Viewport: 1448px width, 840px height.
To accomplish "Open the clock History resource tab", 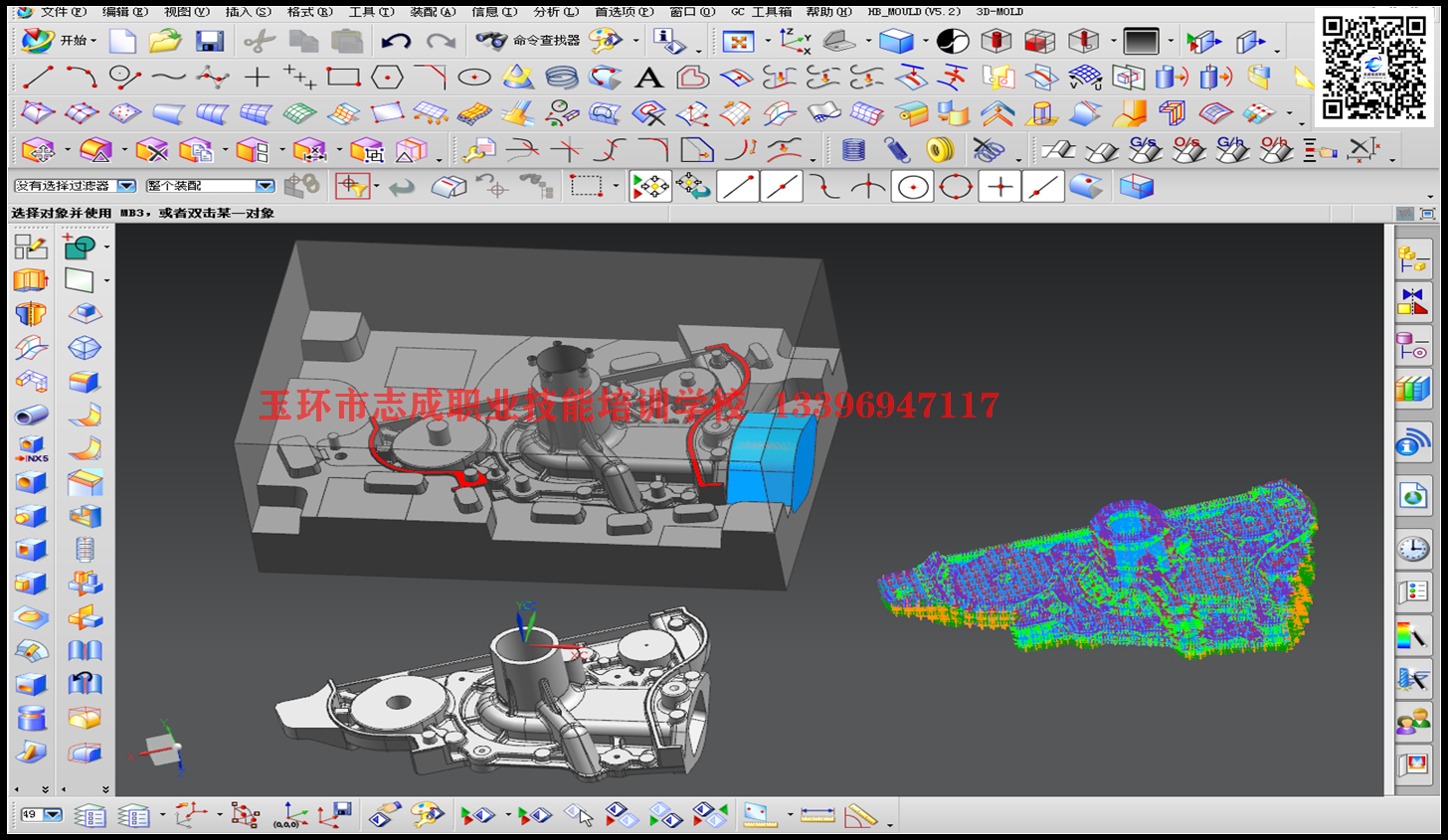I will click(1413, 548).
